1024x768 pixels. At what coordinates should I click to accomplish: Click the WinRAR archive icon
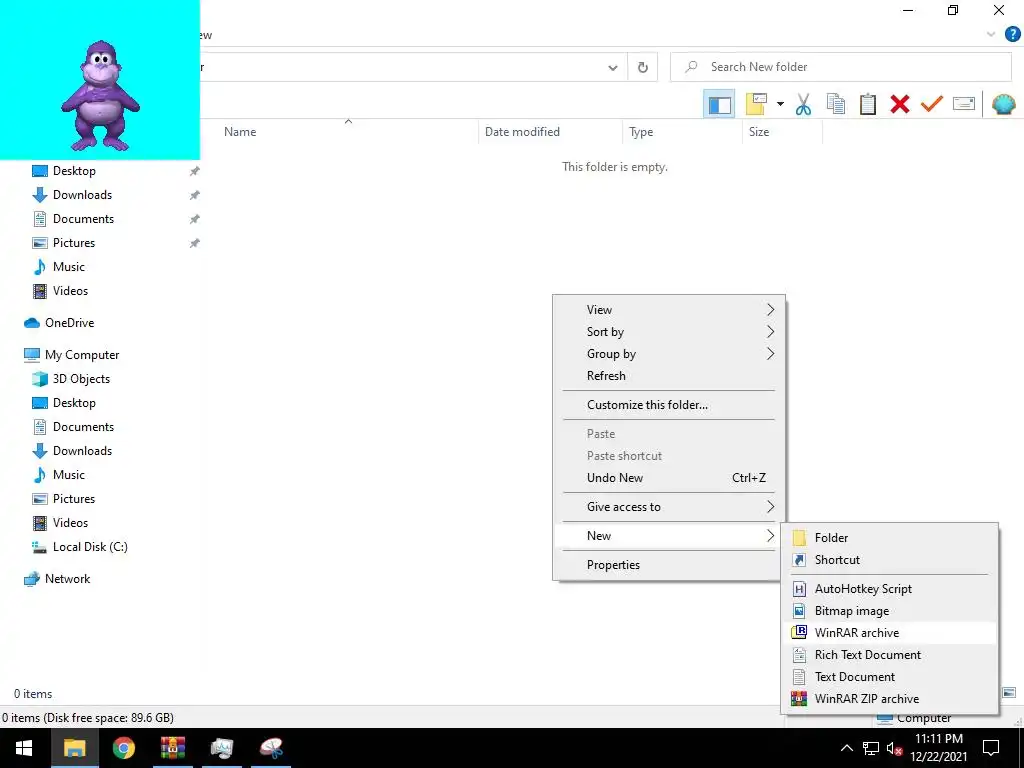[x=799, y=633]
